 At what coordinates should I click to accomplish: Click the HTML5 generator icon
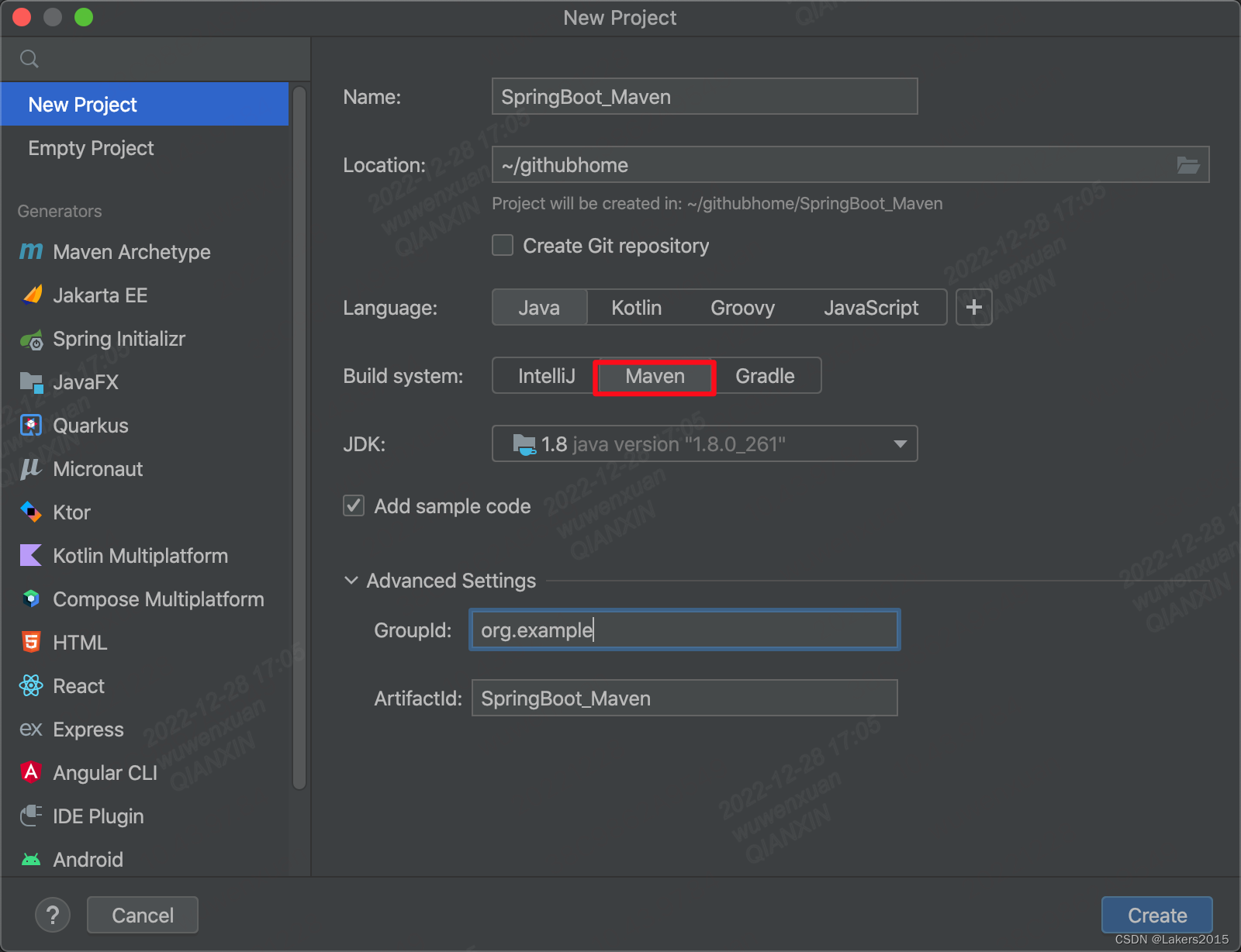[x=31, y=642]
